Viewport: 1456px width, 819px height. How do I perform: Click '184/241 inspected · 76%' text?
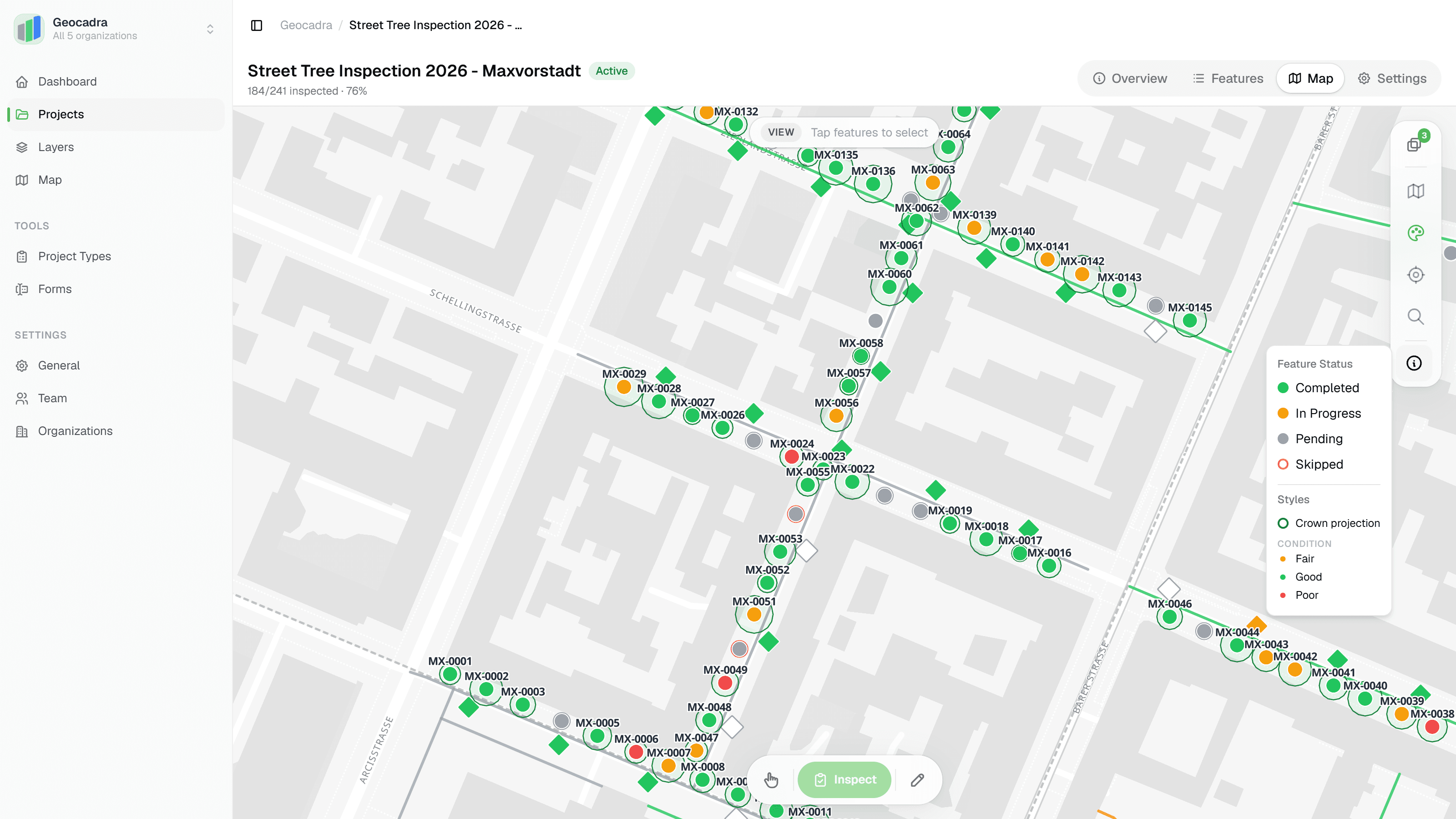307,91
